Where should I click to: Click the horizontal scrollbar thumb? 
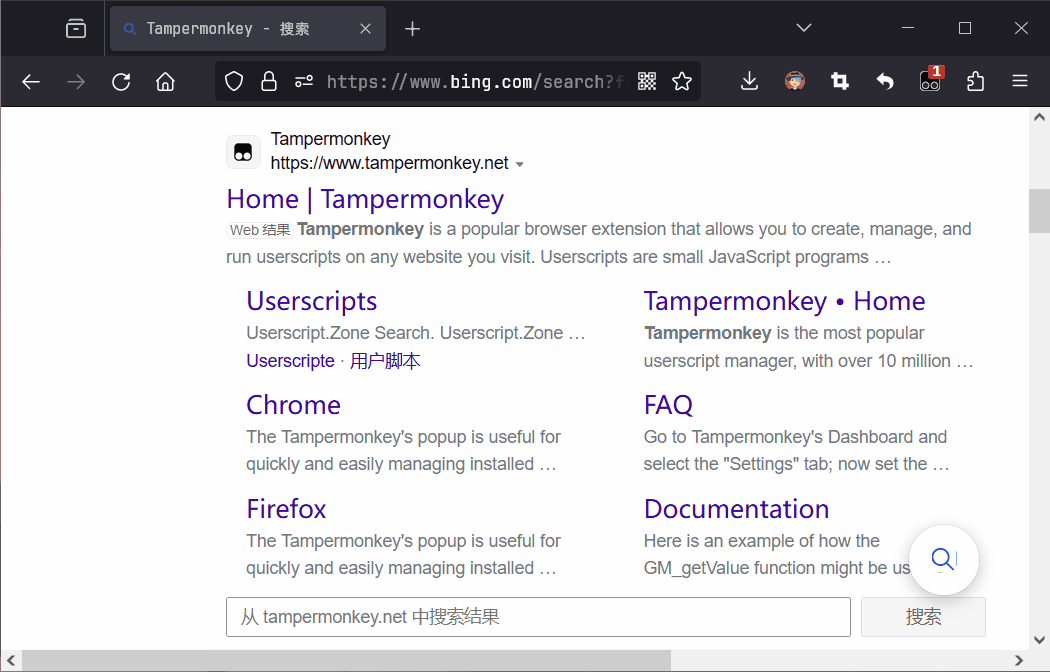pyautogui.click(x=346, y=661)
